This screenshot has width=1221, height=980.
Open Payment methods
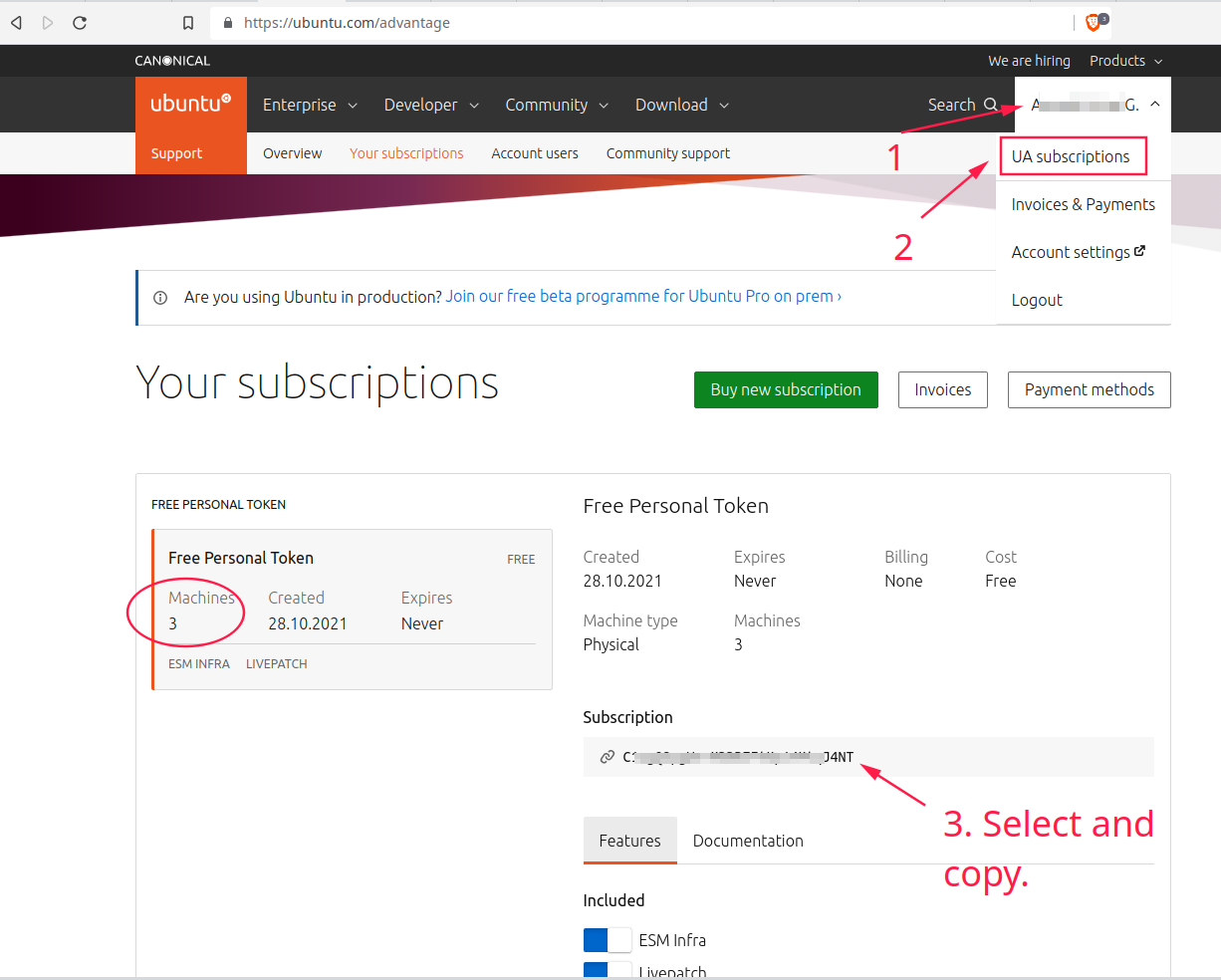click(1090, 389)
